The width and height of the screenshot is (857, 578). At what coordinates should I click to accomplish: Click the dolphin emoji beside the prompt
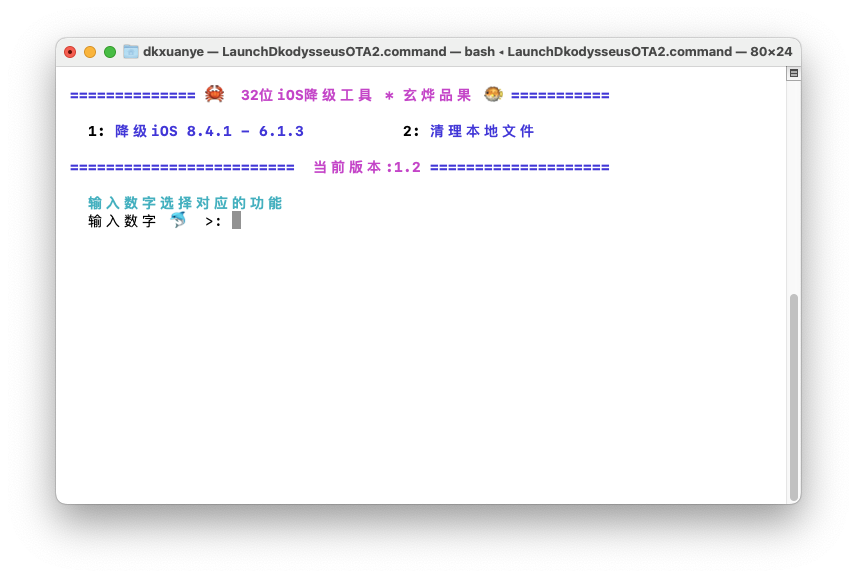pos(178,220)
